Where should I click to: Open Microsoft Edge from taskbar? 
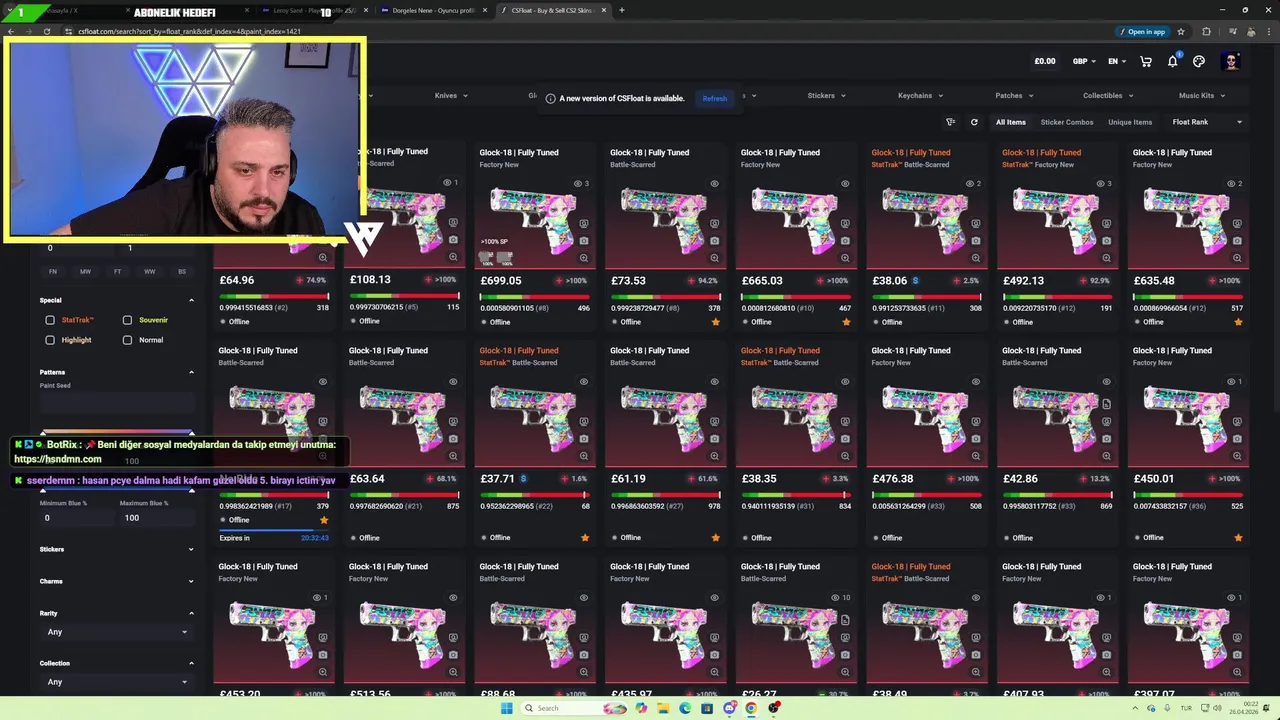[685, 708]
